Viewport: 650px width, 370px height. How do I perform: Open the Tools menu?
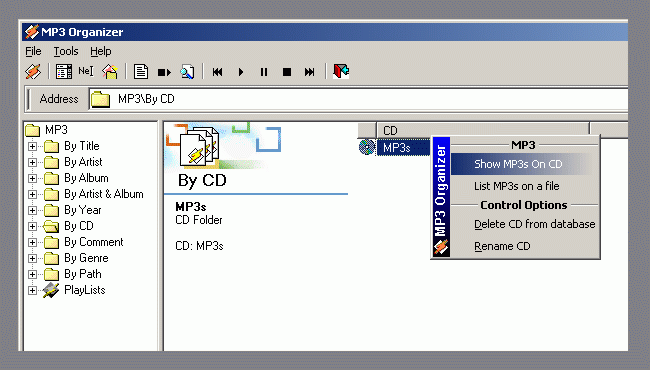[x=65, y=51]
